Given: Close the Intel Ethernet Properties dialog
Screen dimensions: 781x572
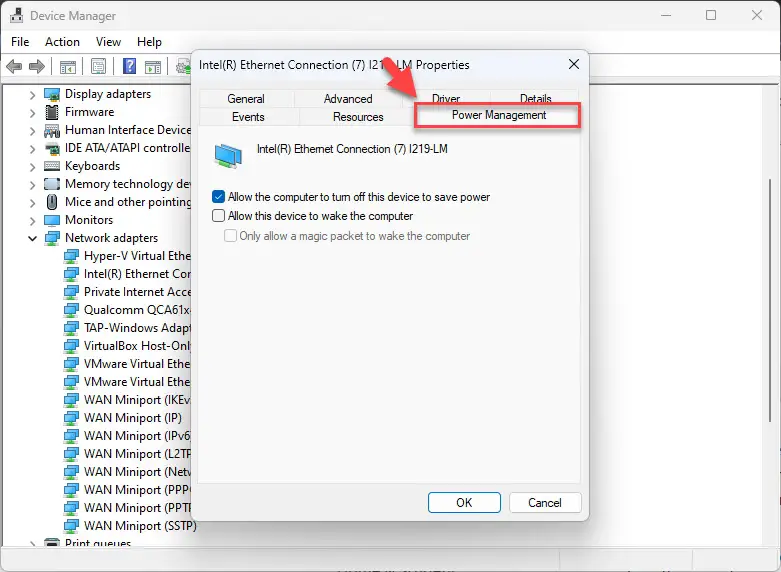Looking at the screenshot, I should coord(574,64).
